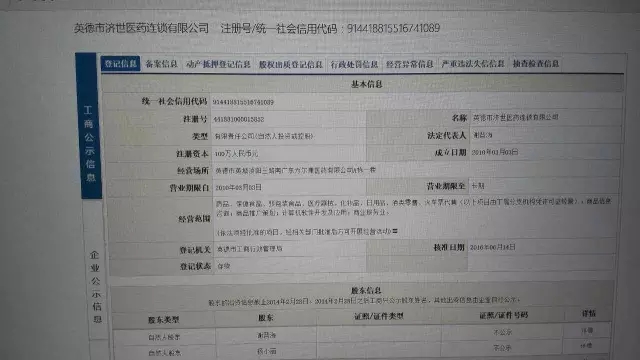
Task: Select the 严重违法失信信息 tab
Action: click(x=473, y=64)
